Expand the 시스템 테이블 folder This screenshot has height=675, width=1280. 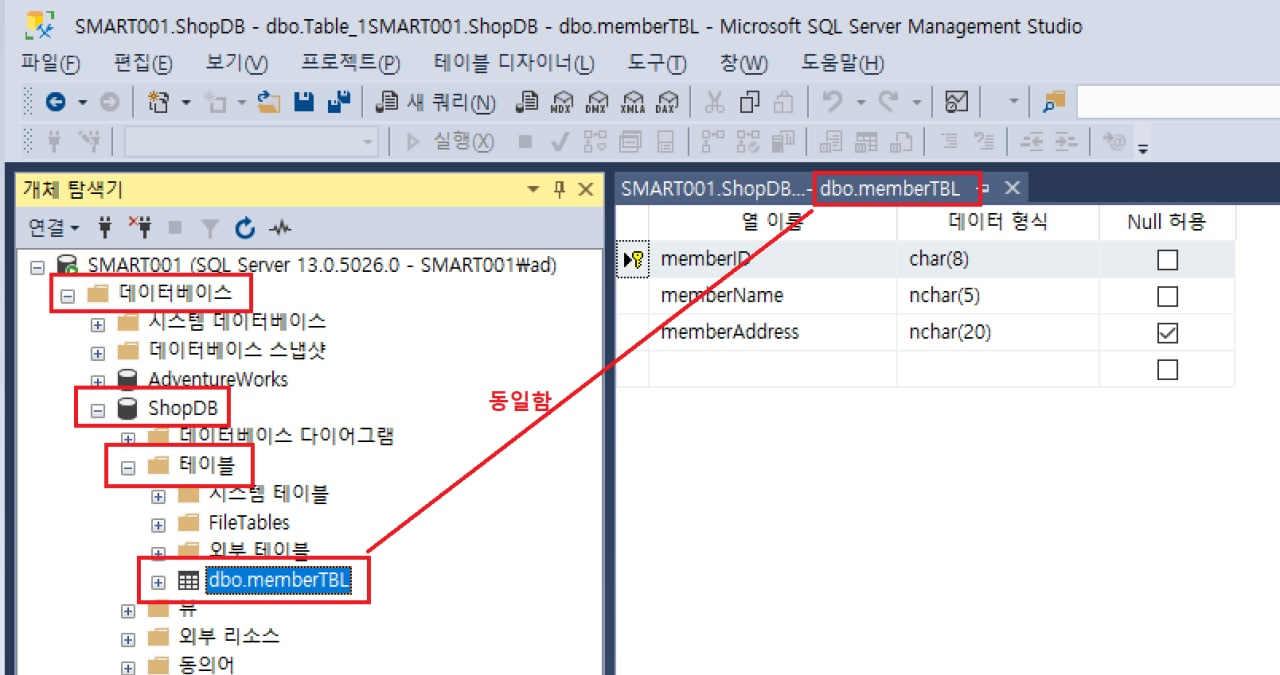[158, 495]
